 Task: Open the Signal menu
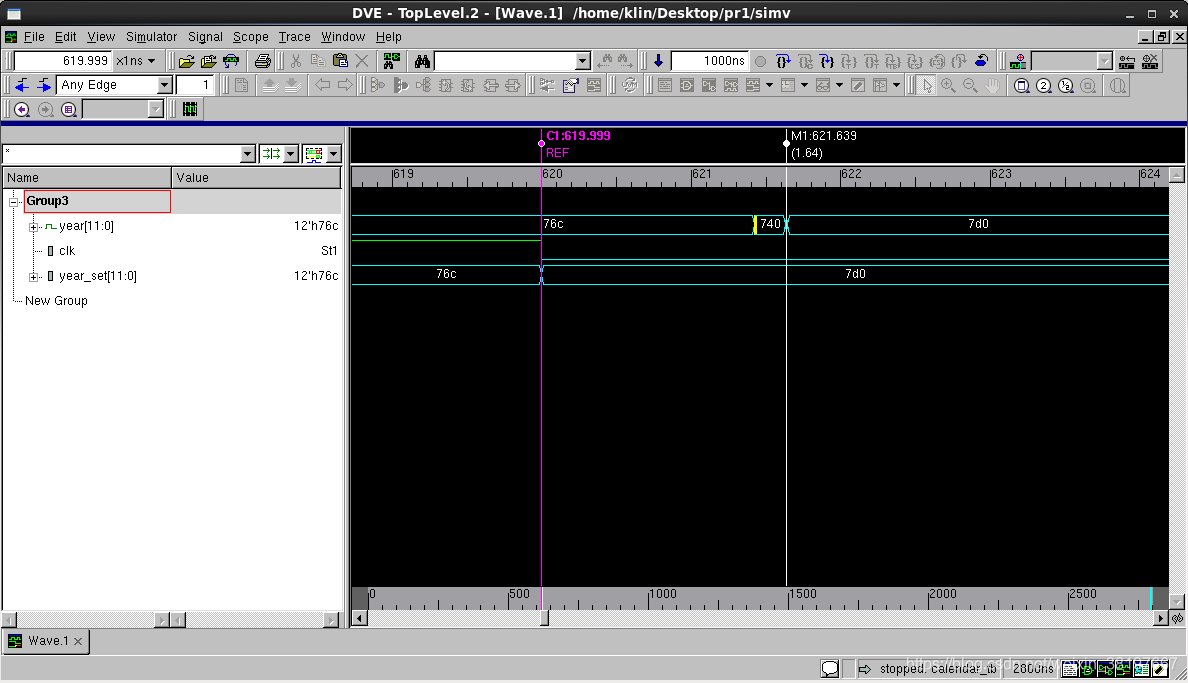pyautogui.click(x=205, y=36)
